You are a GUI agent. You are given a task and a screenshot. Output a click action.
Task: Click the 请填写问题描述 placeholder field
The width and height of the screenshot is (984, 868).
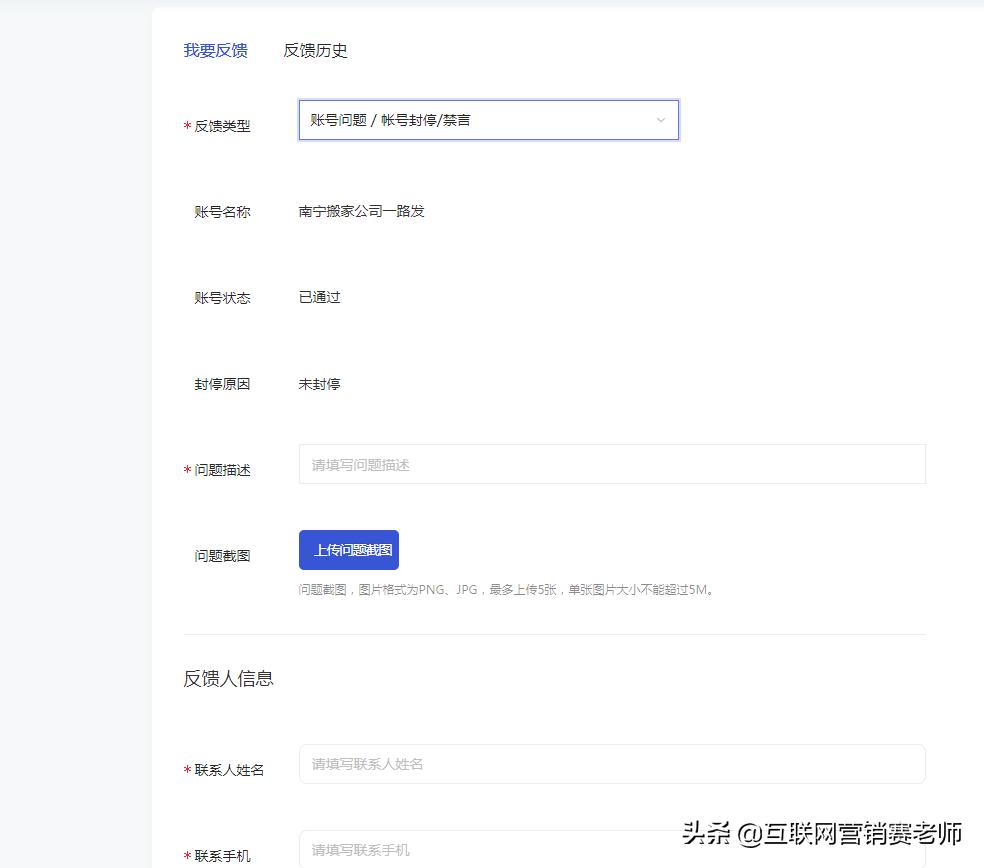click(612, 463)
